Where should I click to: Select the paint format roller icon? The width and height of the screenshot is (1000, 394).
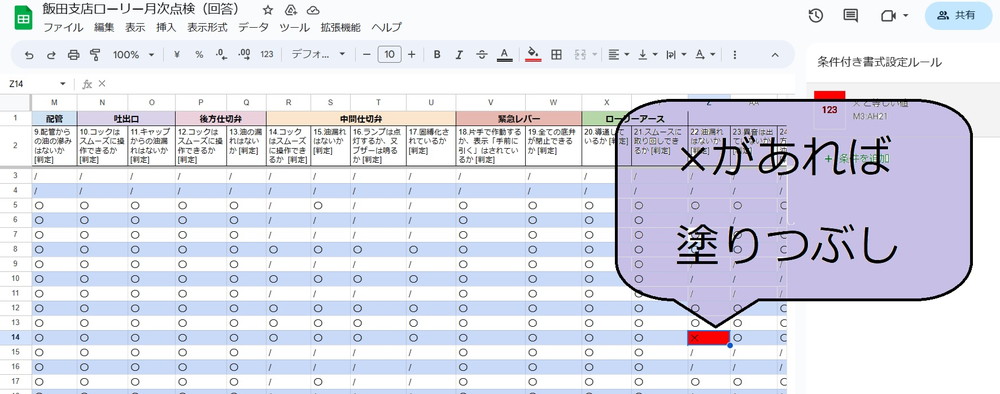click(x=96, y=55)
